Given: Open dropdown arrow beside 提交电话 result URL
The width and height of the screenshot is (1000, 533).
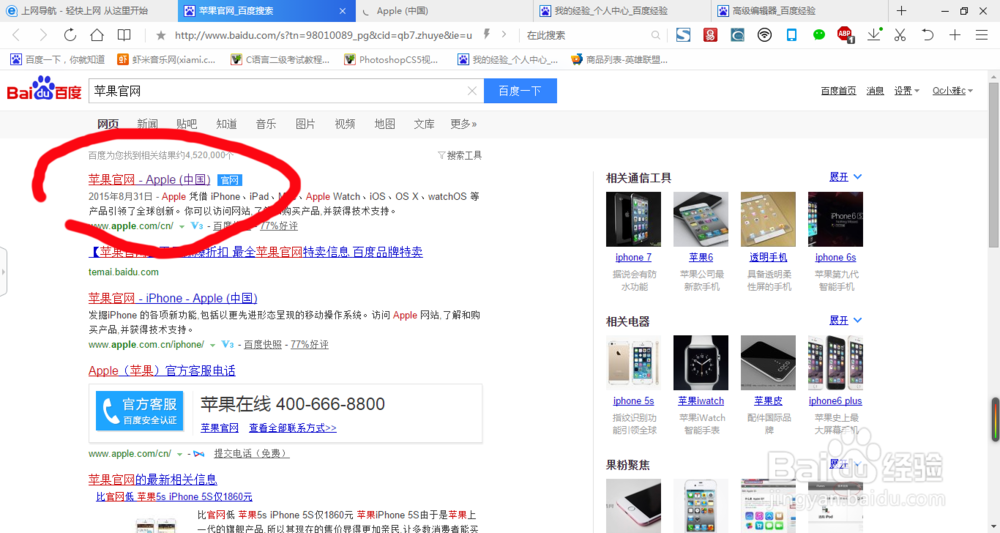Looking at the screenshot, I should pos(180,454).
